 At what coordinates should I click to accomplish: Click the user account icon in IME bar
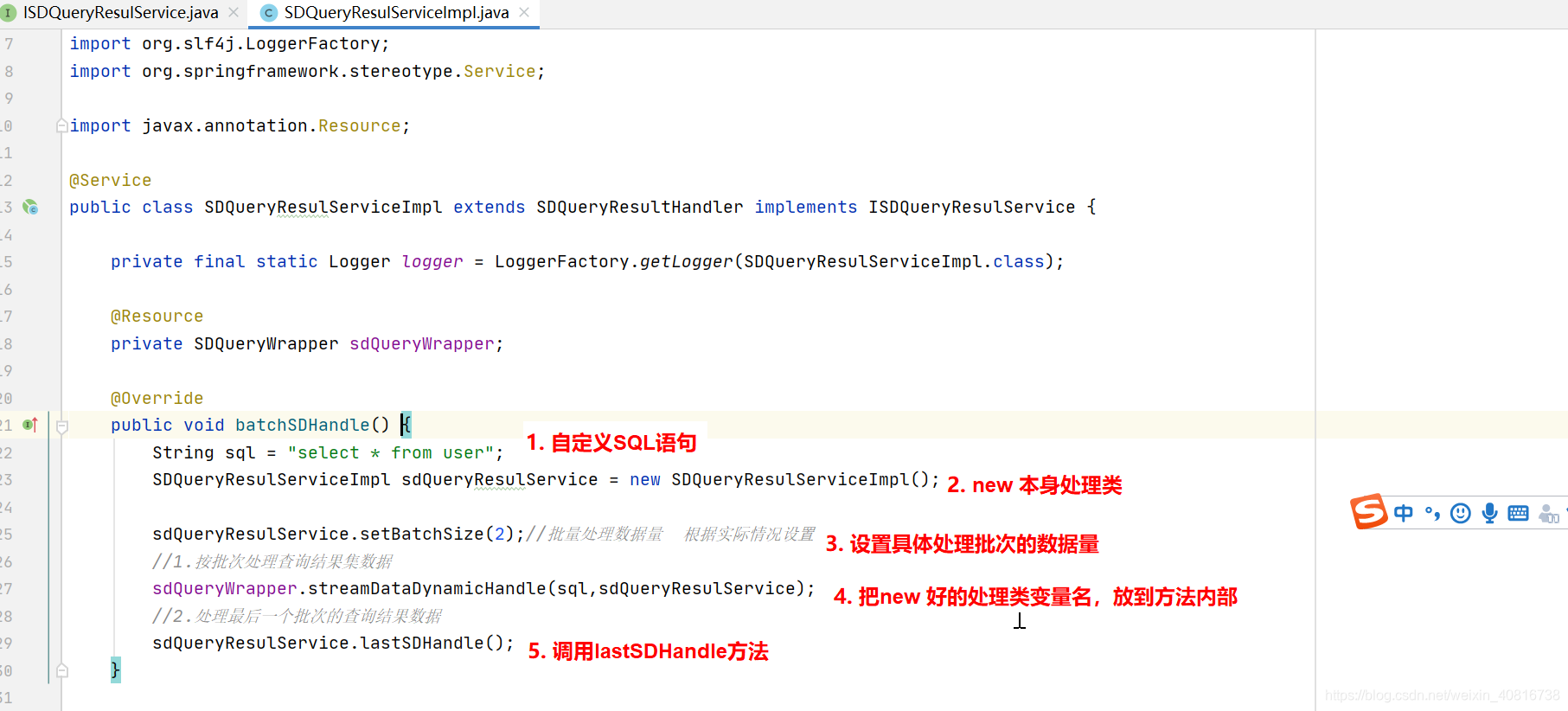1549,514
